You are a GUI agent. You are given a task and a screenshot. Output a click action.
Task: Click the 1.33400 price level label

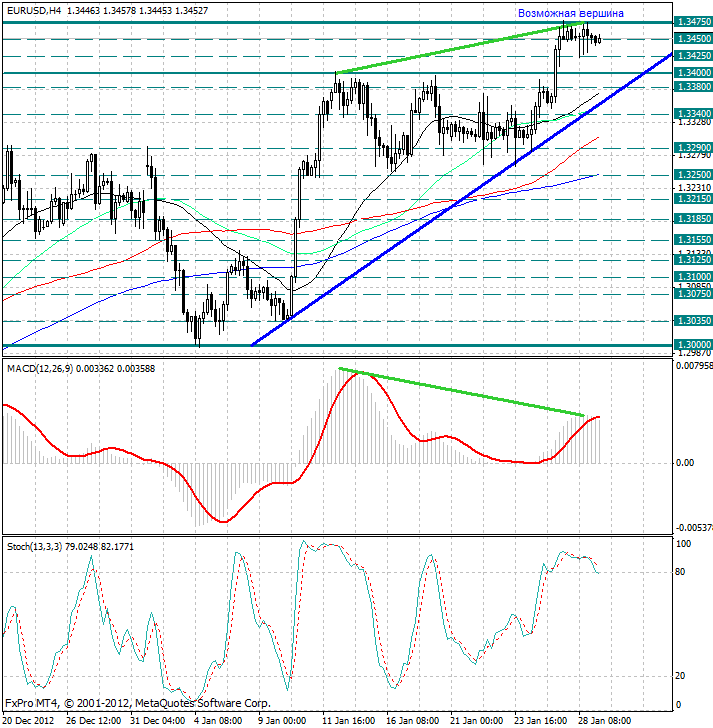click(x=694, y=114)
